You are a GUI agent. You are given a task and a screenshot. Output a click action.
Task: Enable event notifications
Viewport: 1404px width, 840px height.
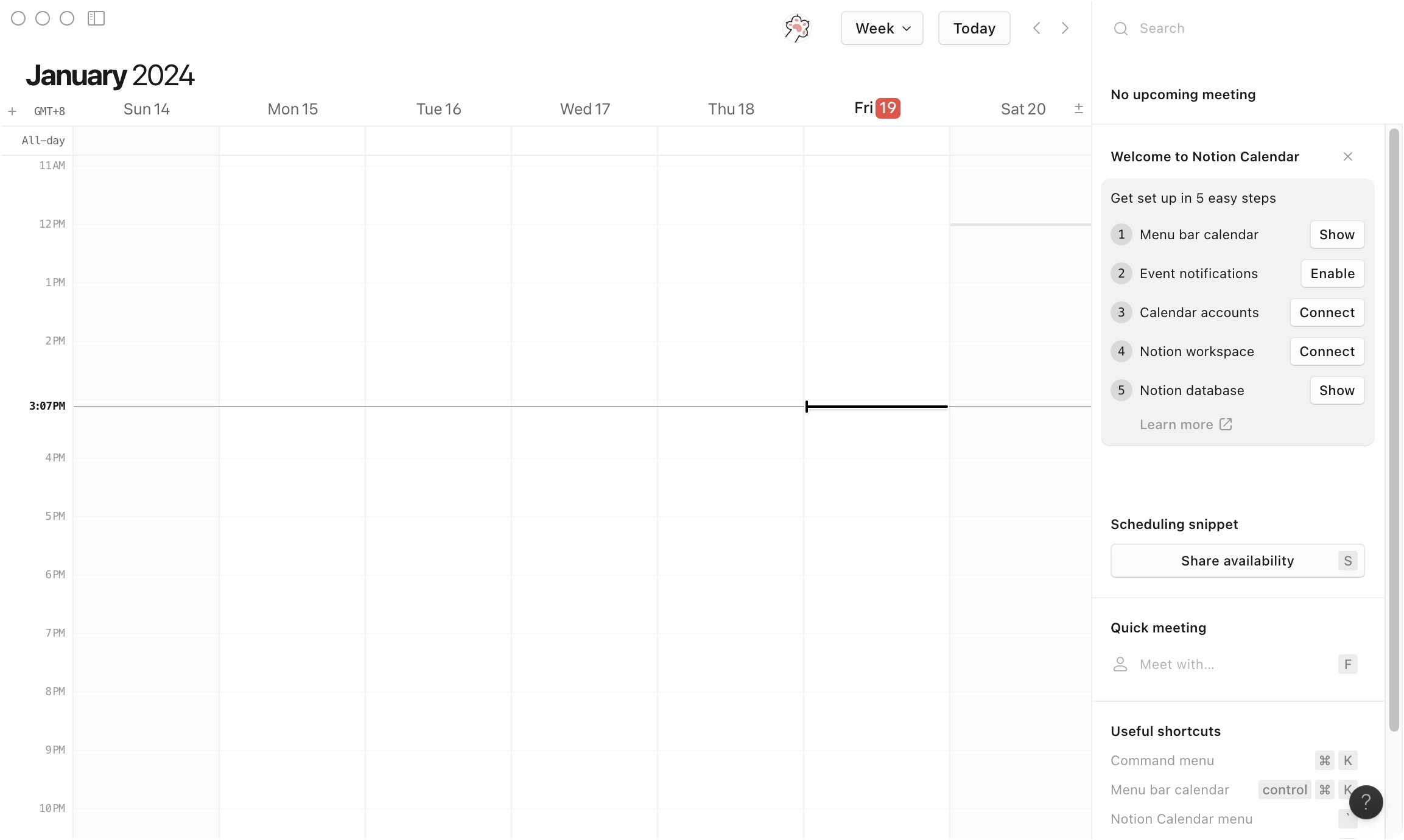[1332, 273]
